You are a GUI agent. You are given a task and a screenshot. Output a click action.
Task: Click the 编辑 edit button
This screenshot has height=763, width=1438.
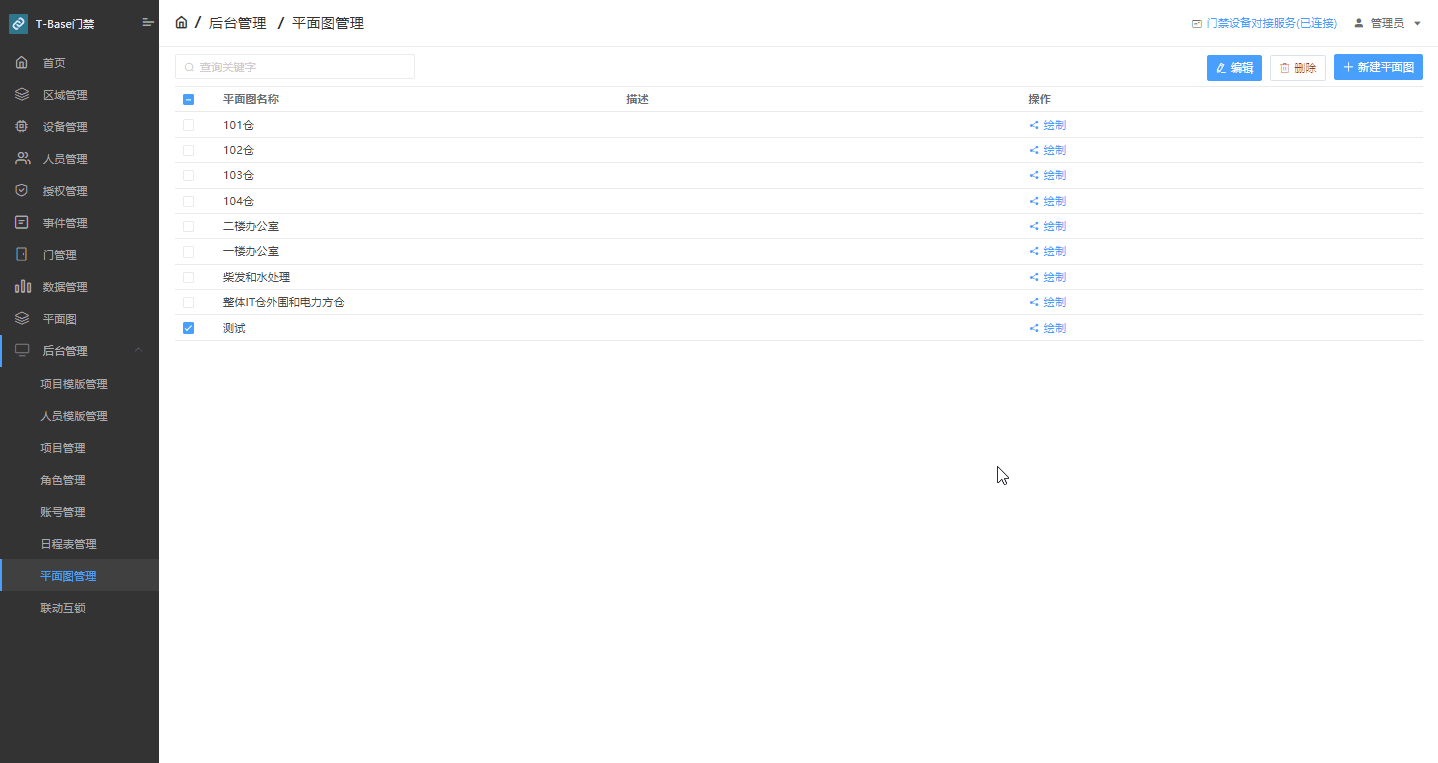tap(1234, 68)
